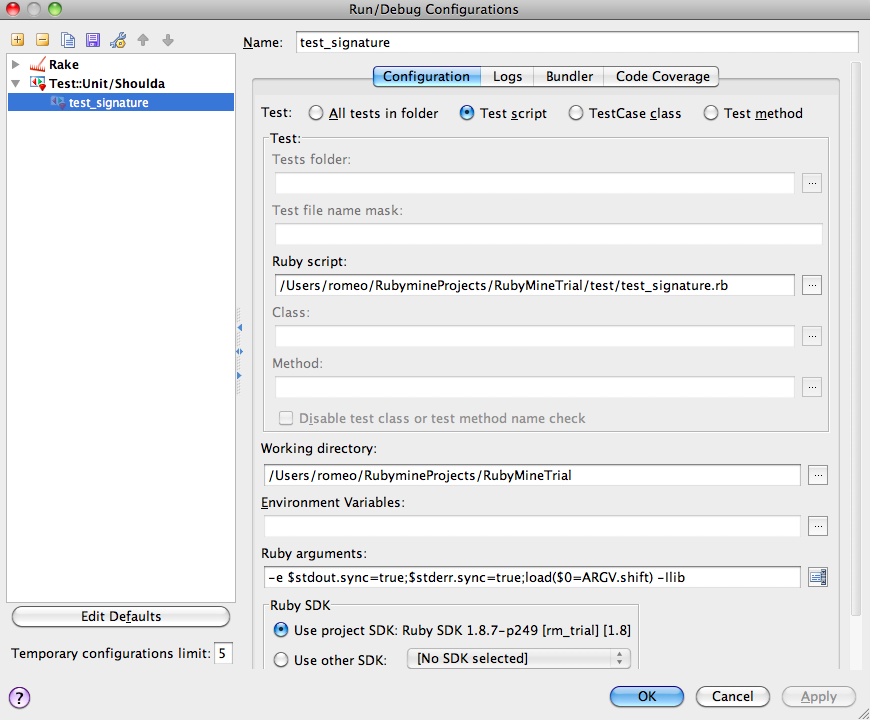
Task: Click the Ruby arguments field
Action: pos(533,577)
